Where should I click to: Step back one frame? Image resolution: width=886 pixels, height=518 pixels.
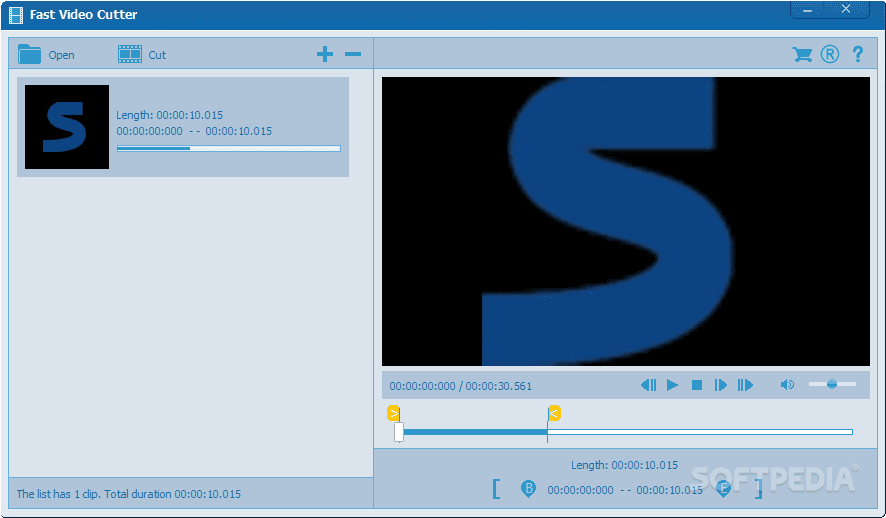(648, 385)
